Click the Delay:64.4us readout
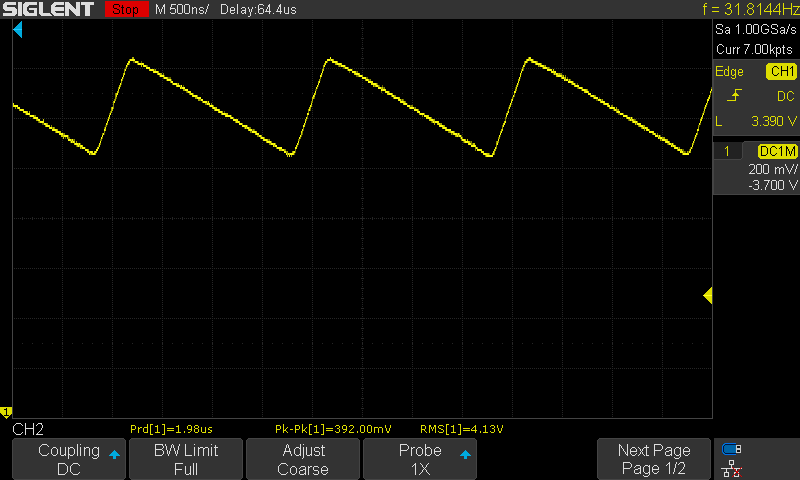Image resolution: width=800 pixels, height=480 pixels. [x=258, y=9]
